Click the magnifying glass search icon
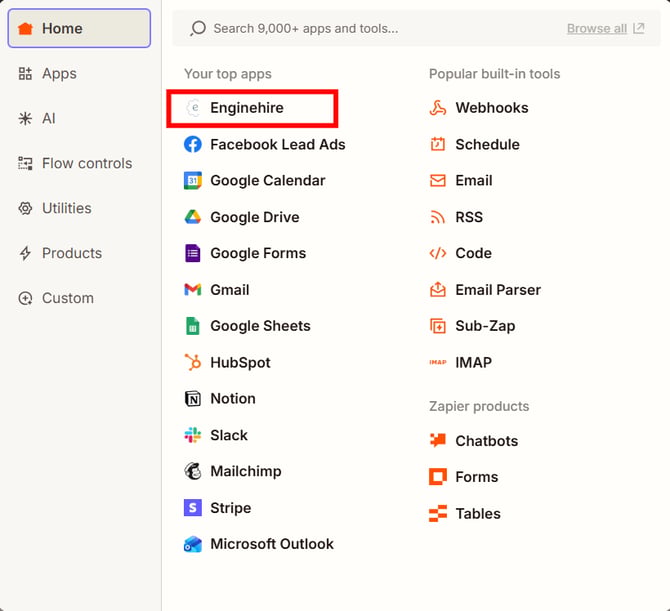Viewport: 670px width, 611px height. (x=198, y=28)
